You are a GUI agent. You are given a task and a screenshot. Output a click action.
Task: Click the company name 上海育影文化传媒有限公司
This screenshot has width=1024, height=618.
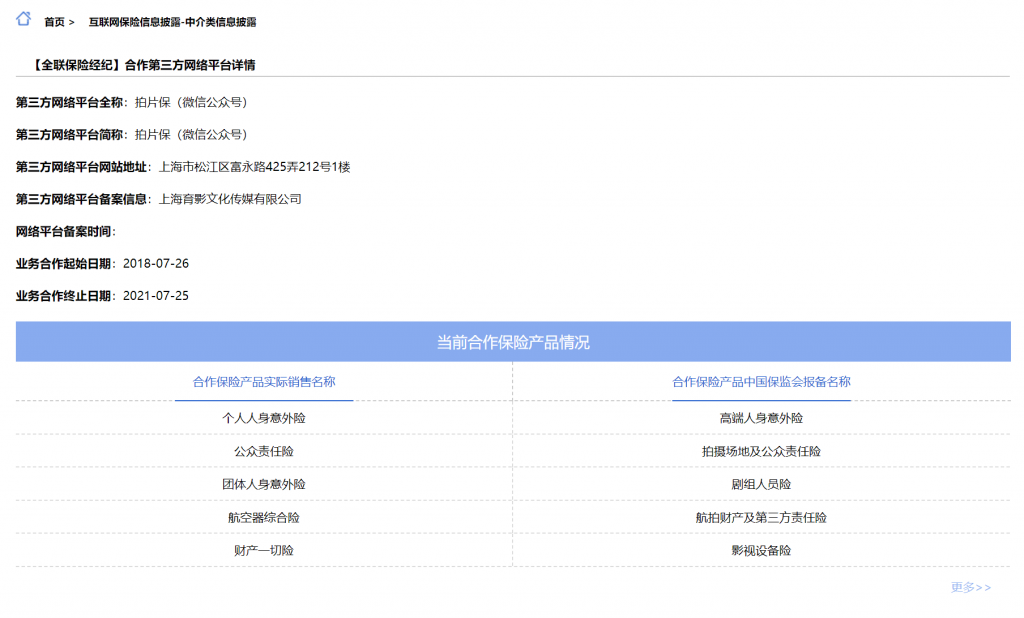(230, 199)
